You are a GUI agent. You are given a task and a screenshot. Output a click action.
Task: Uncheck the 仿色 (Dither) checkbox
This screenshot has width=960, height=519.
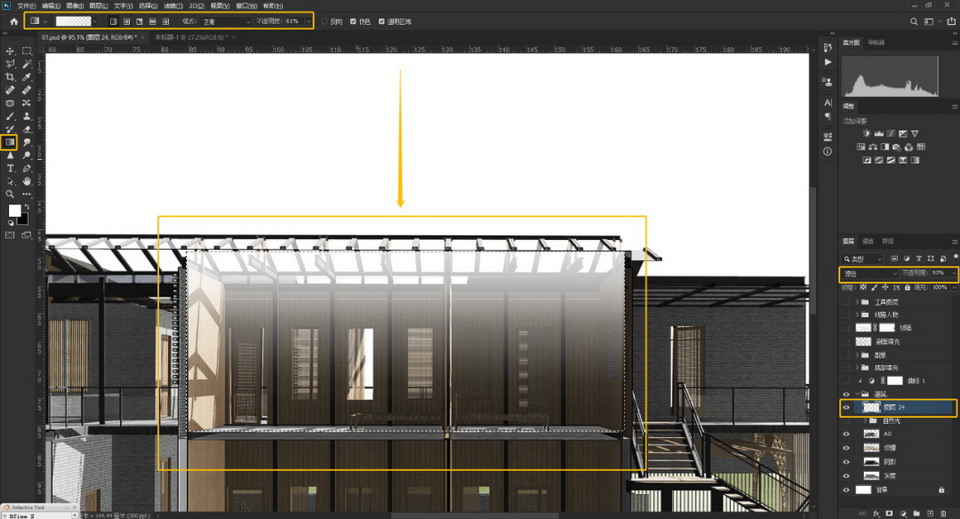353,21
